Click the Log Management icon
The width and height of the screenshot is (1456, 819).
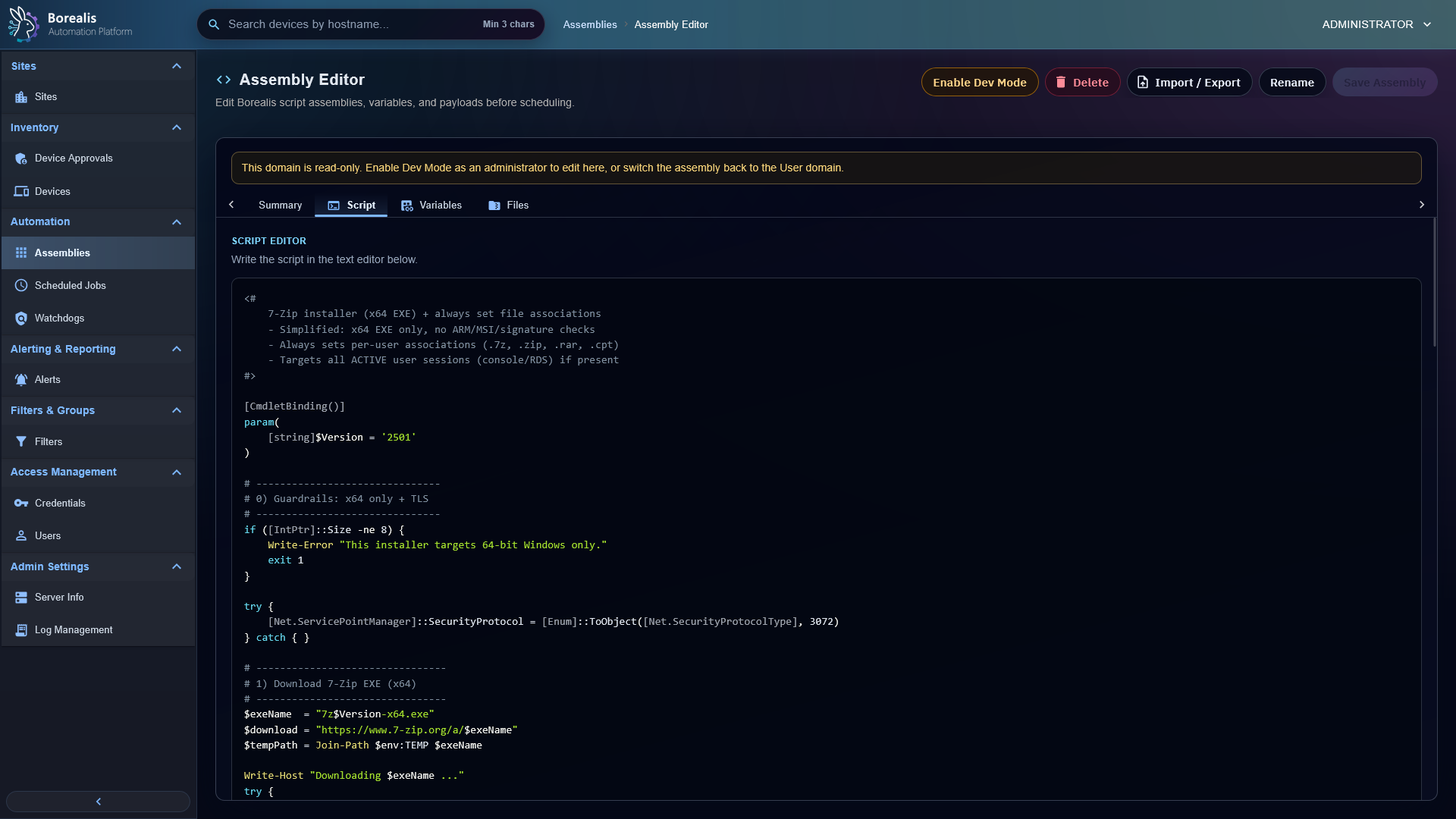[x=21, y=630]
